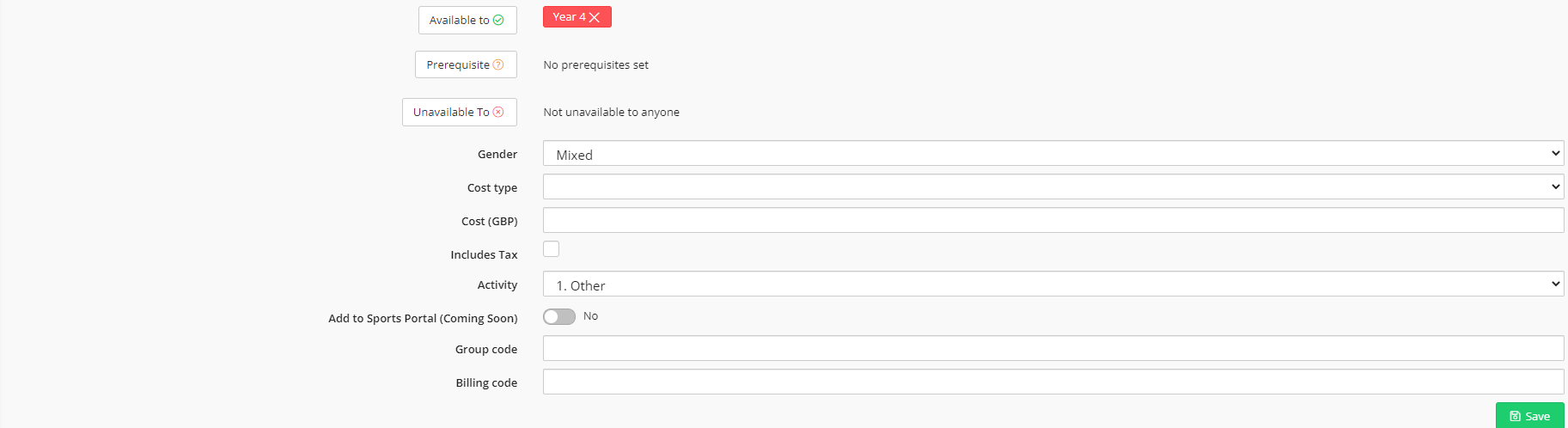1568x428 pixels.
Task: Open the Available to button
Action: 467,20
